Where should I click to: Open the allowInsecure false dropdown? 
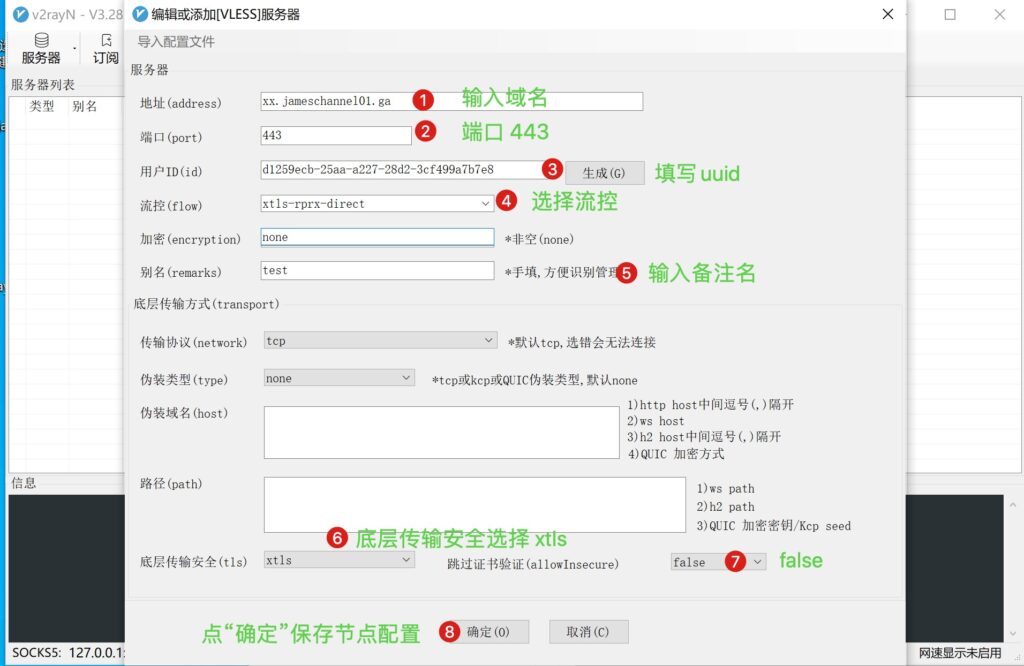(718, 562)
